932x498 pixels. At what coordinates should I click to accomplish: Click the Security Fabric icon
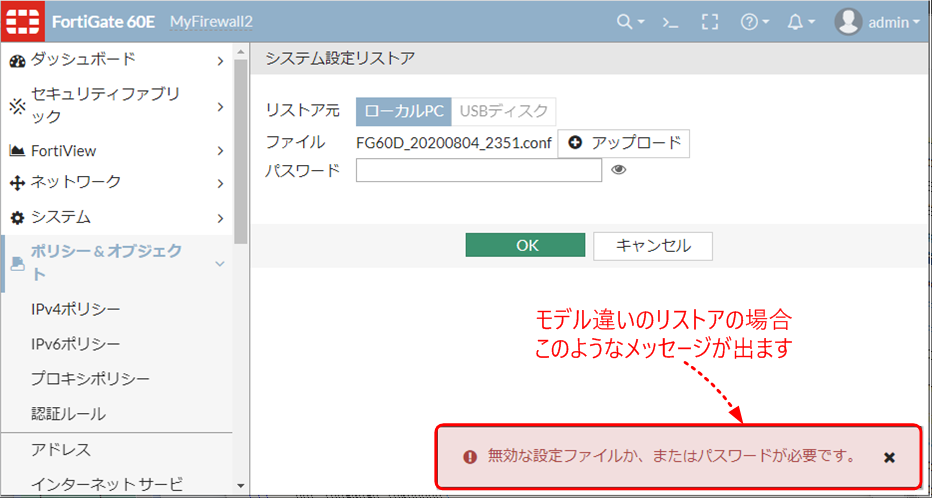(x=17, y=106)
